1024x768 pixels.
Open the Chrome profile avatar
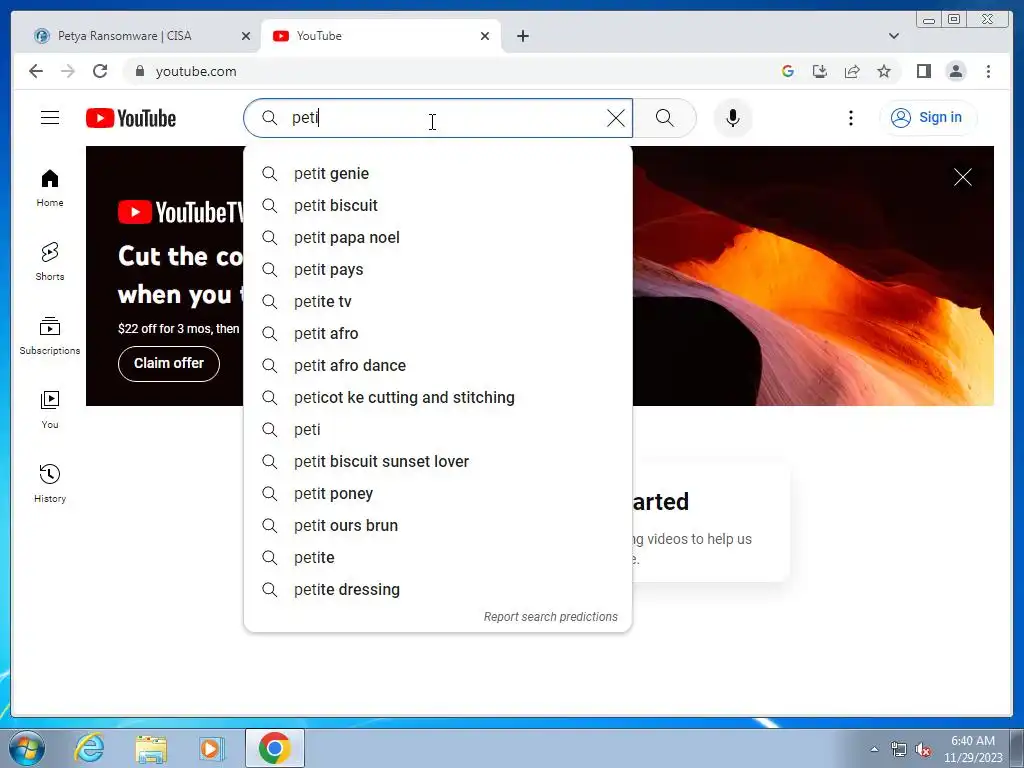[x=955, y=71]
